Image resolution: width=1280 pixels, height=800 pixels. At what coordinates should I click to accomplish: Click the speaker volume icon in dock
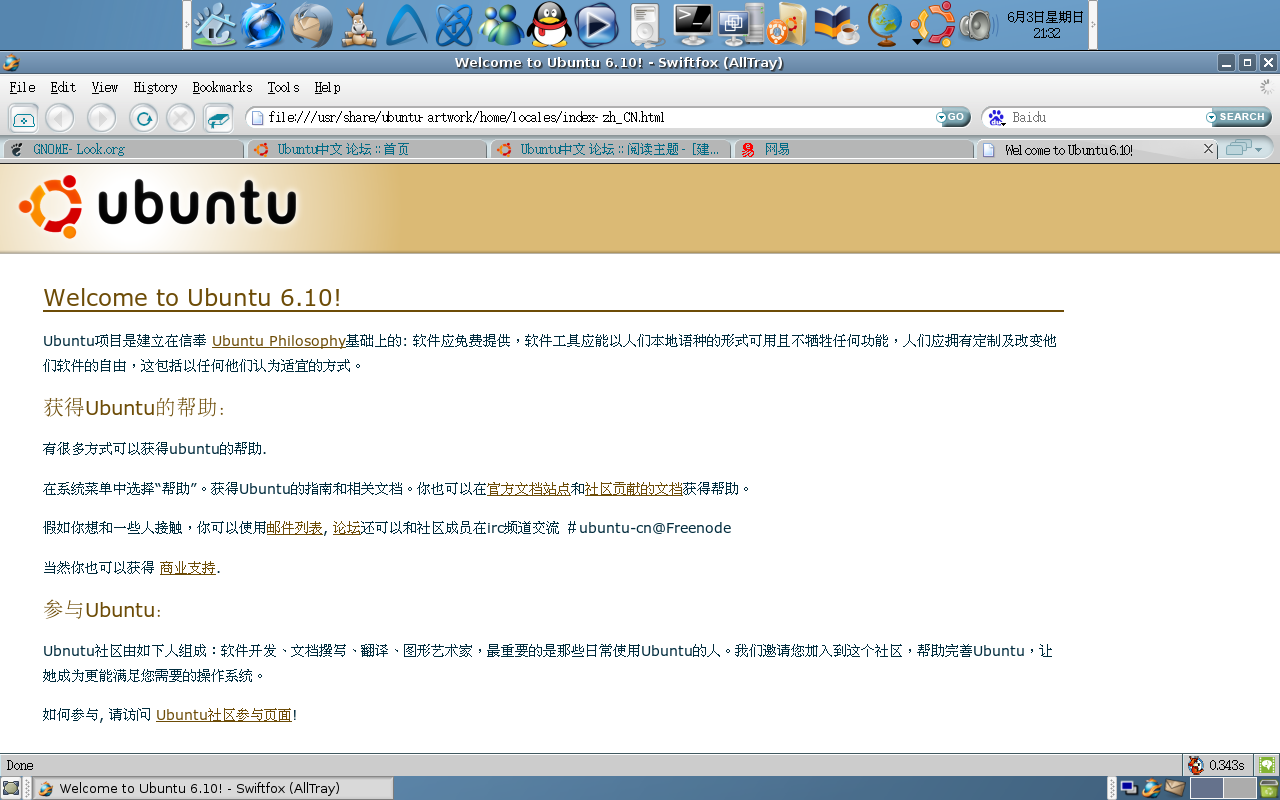(x=978, y=25)
